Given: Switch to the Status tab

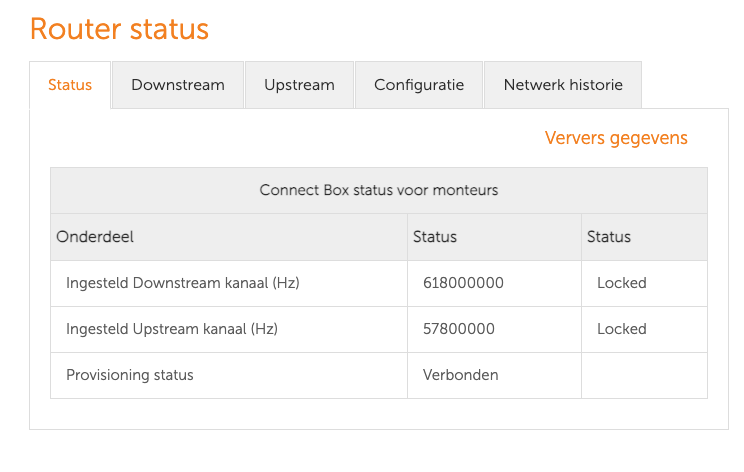Looking at the screenshot, I should coord(70,85).
